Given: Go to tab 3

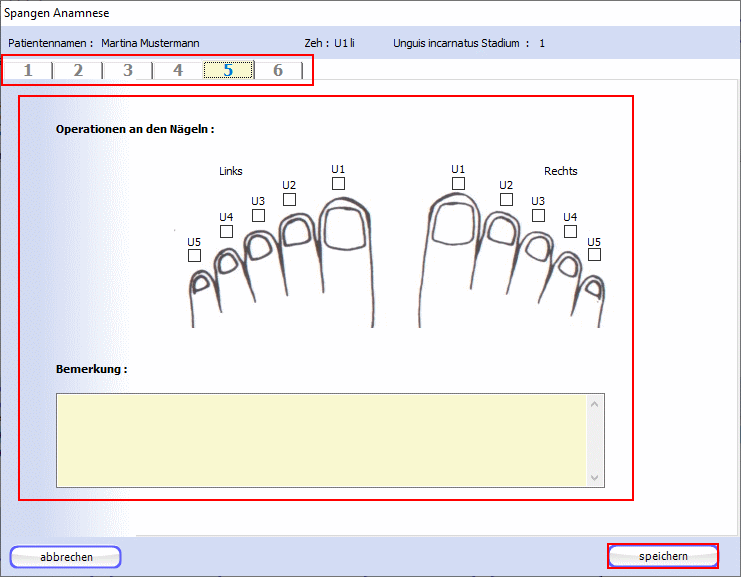Looking at the screenshot, I should click(128, 70).
